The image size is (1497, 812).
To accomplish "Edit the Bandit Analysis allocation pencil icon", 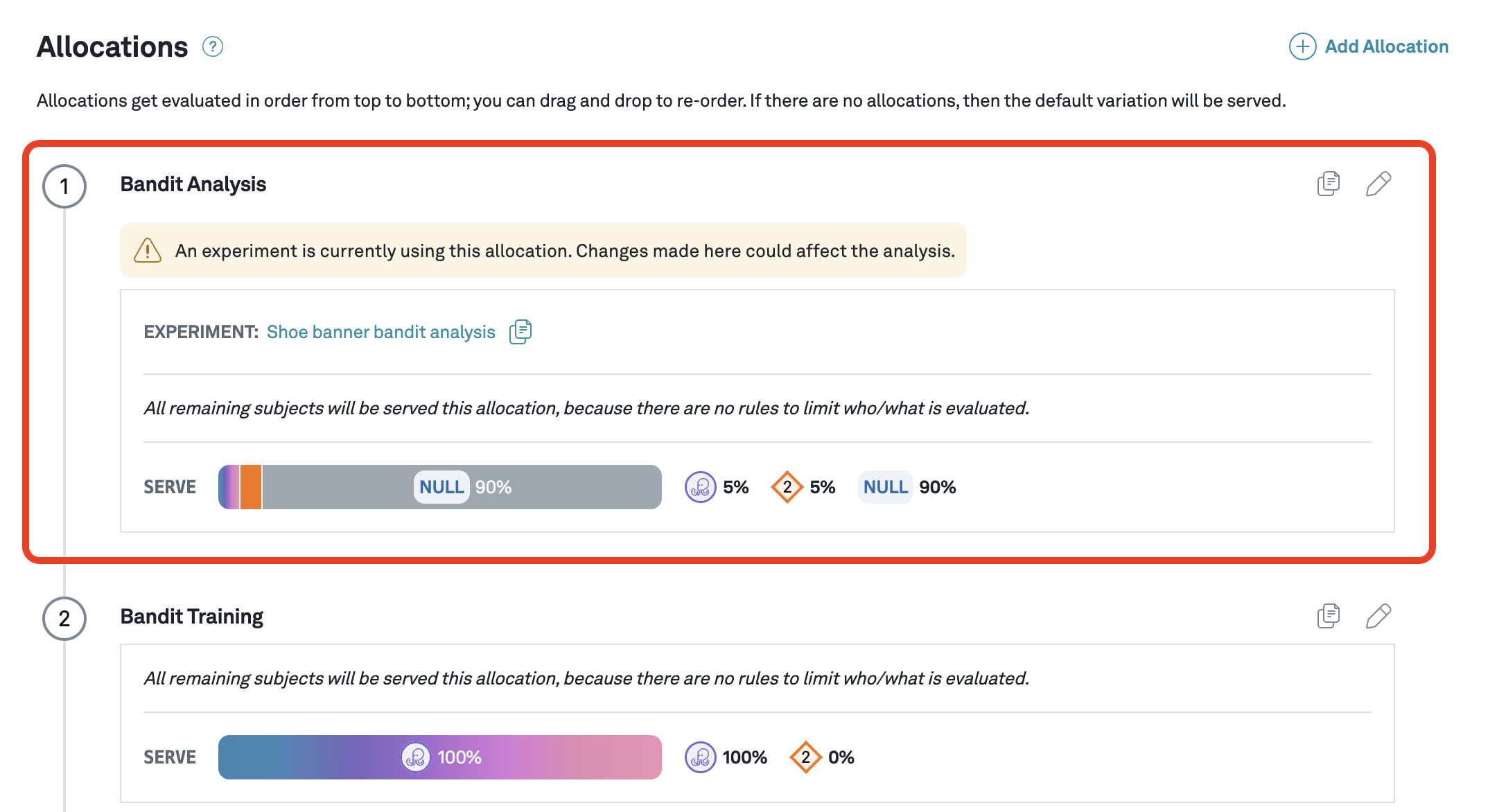I will [x=1378, y=184].
